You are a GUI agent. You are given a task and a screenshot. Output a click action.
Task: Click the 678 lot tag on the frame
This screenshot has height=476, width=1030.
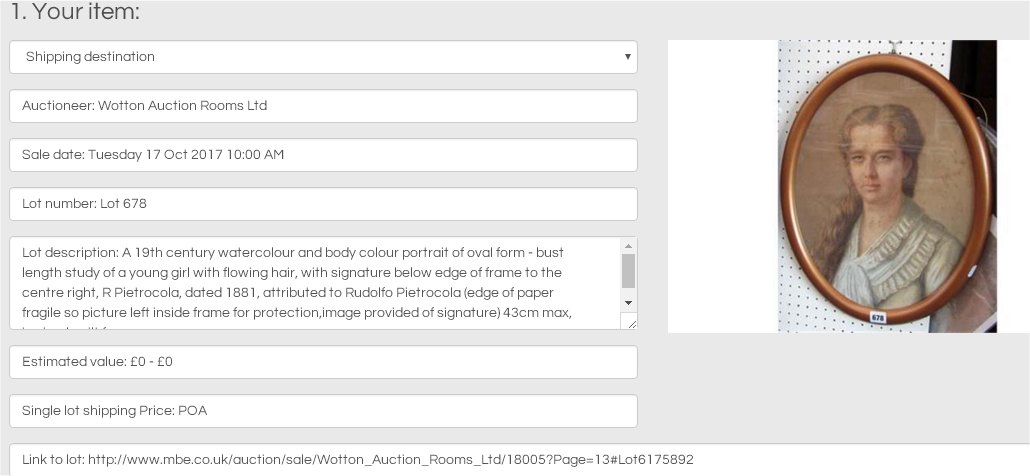[878, 318]
